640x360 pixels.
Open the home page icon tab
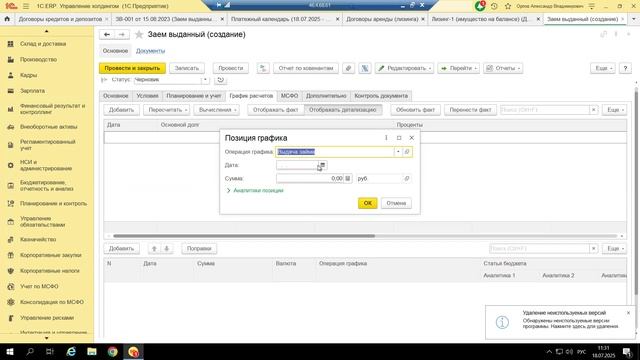pos(7,19)
